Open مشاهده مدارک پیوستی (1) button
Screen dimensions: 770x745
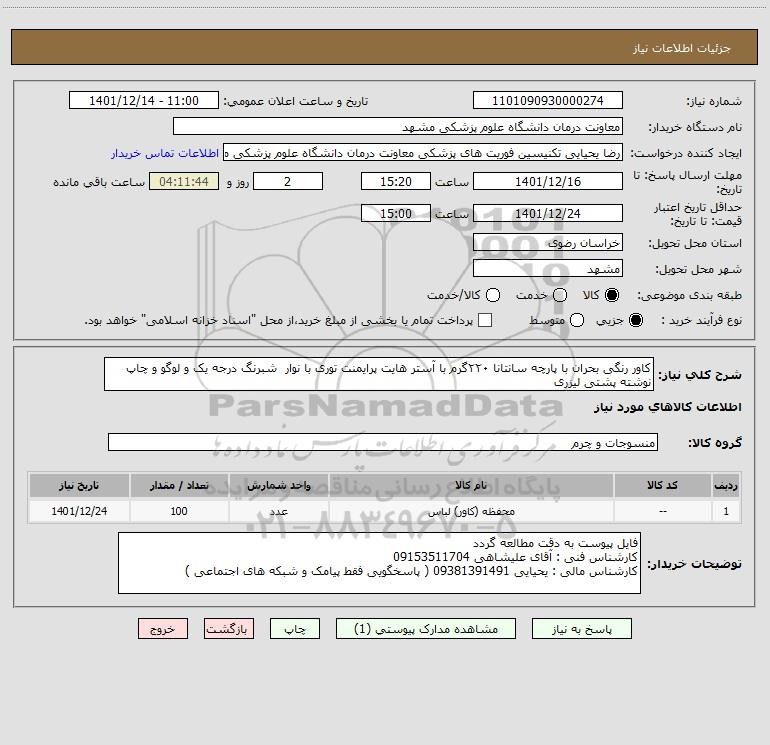(426, 629)
